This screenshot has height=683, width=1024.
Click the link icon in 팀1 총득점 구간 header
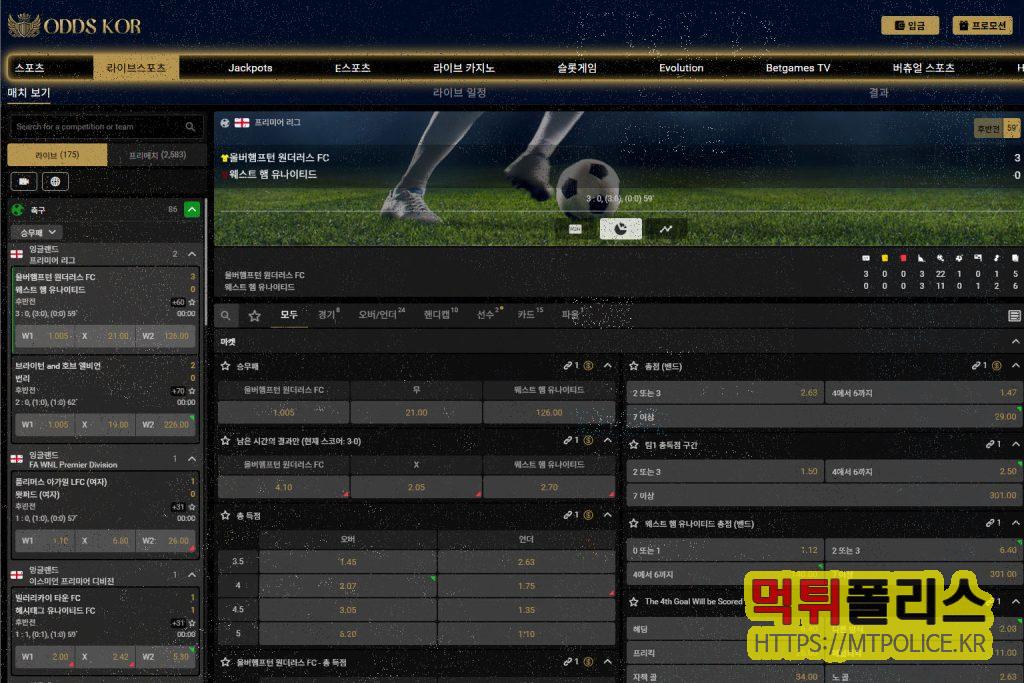990,444
